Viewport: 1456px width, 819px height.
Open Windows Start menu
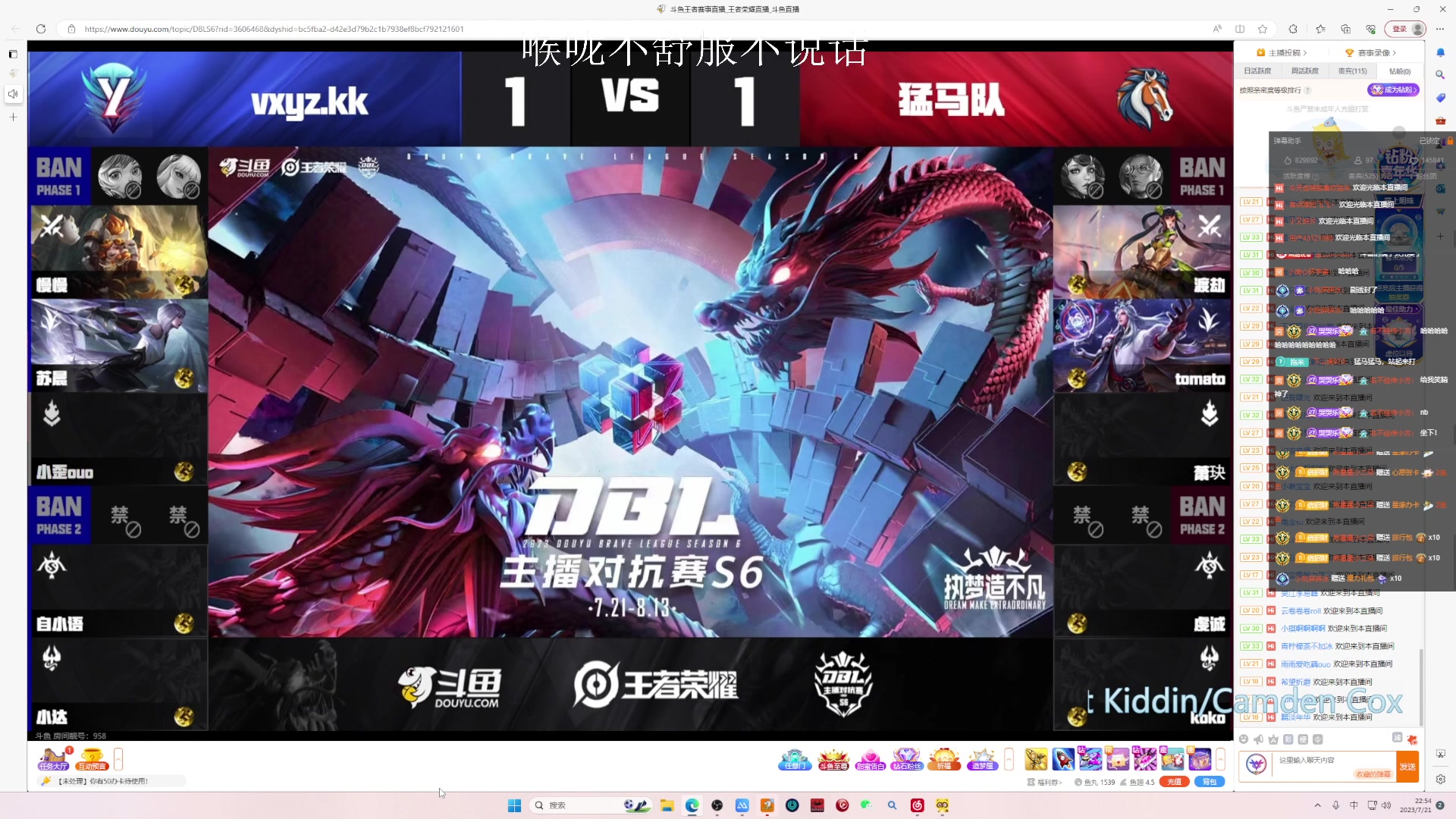(514, 805)
